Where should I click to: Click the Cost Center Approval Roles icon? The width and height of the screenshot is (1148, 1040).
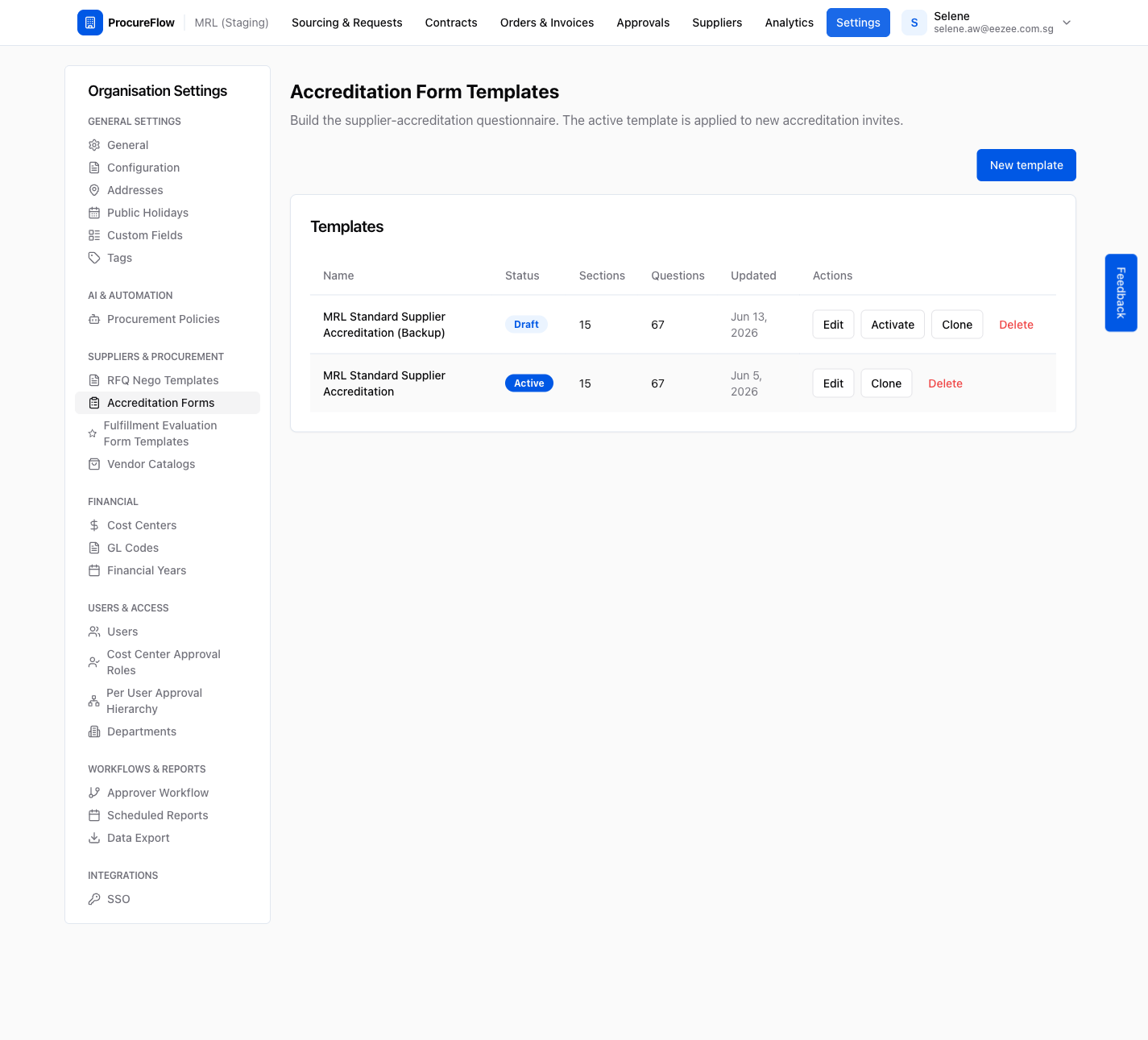(94, 662)
